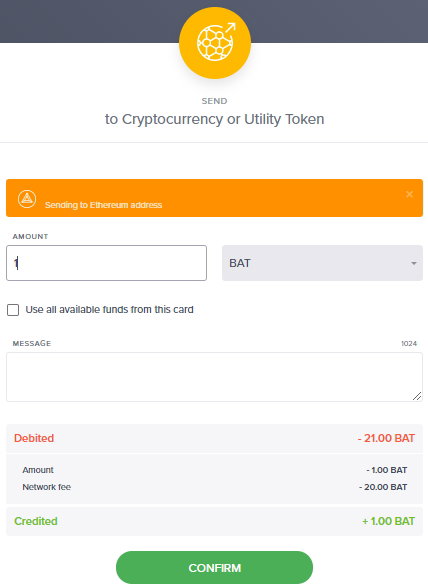
Task: Confirm the BAT transfer
Action: point(214,568)
